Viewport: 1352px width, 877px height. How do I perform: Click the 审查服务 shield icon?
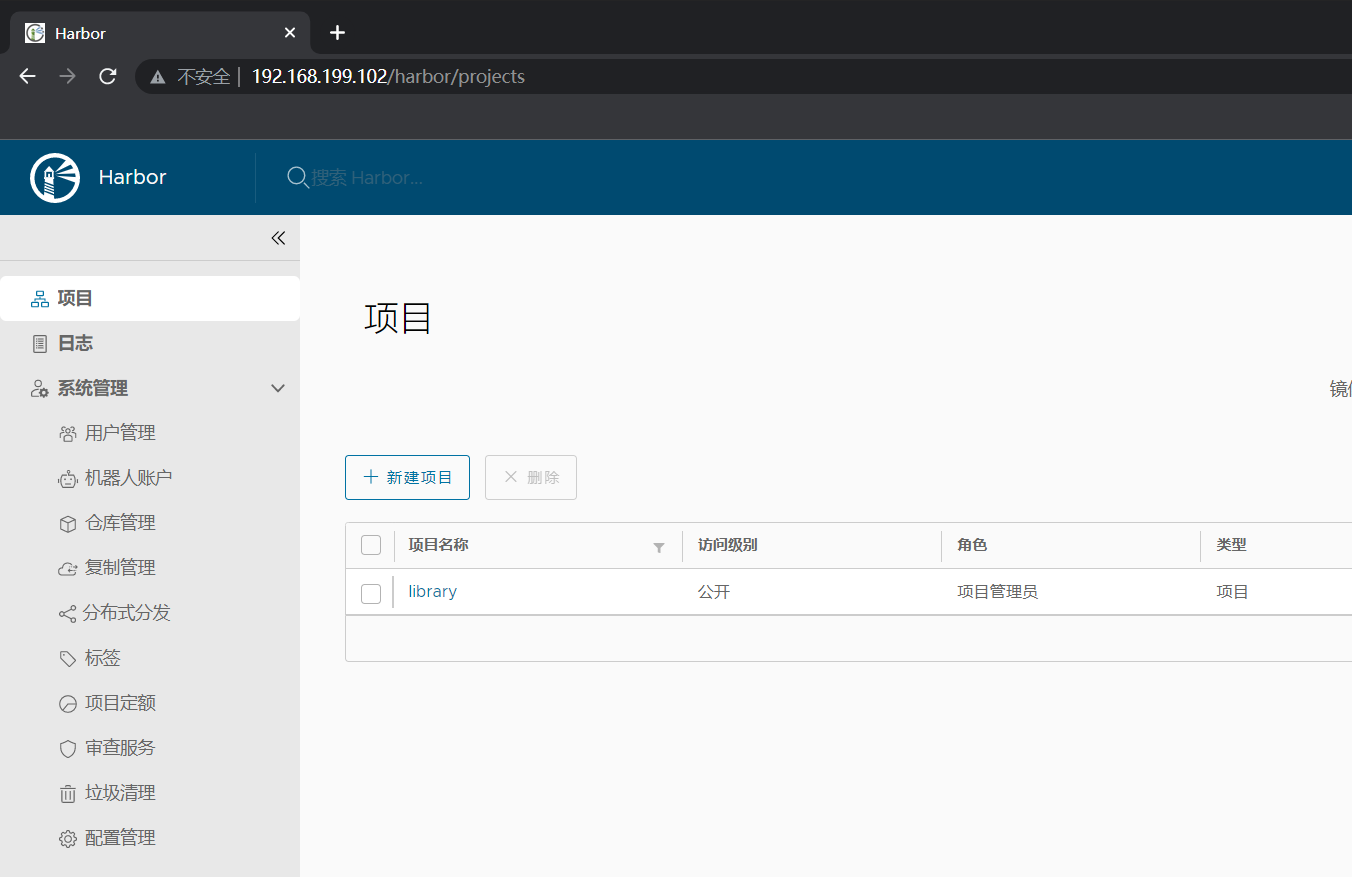pos(68,749)
